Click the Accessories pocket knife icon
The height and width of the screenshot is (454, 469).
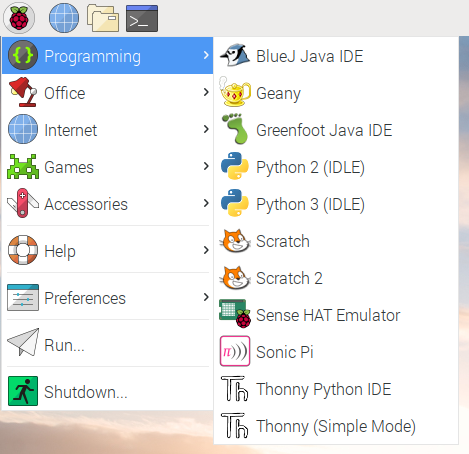23,203
